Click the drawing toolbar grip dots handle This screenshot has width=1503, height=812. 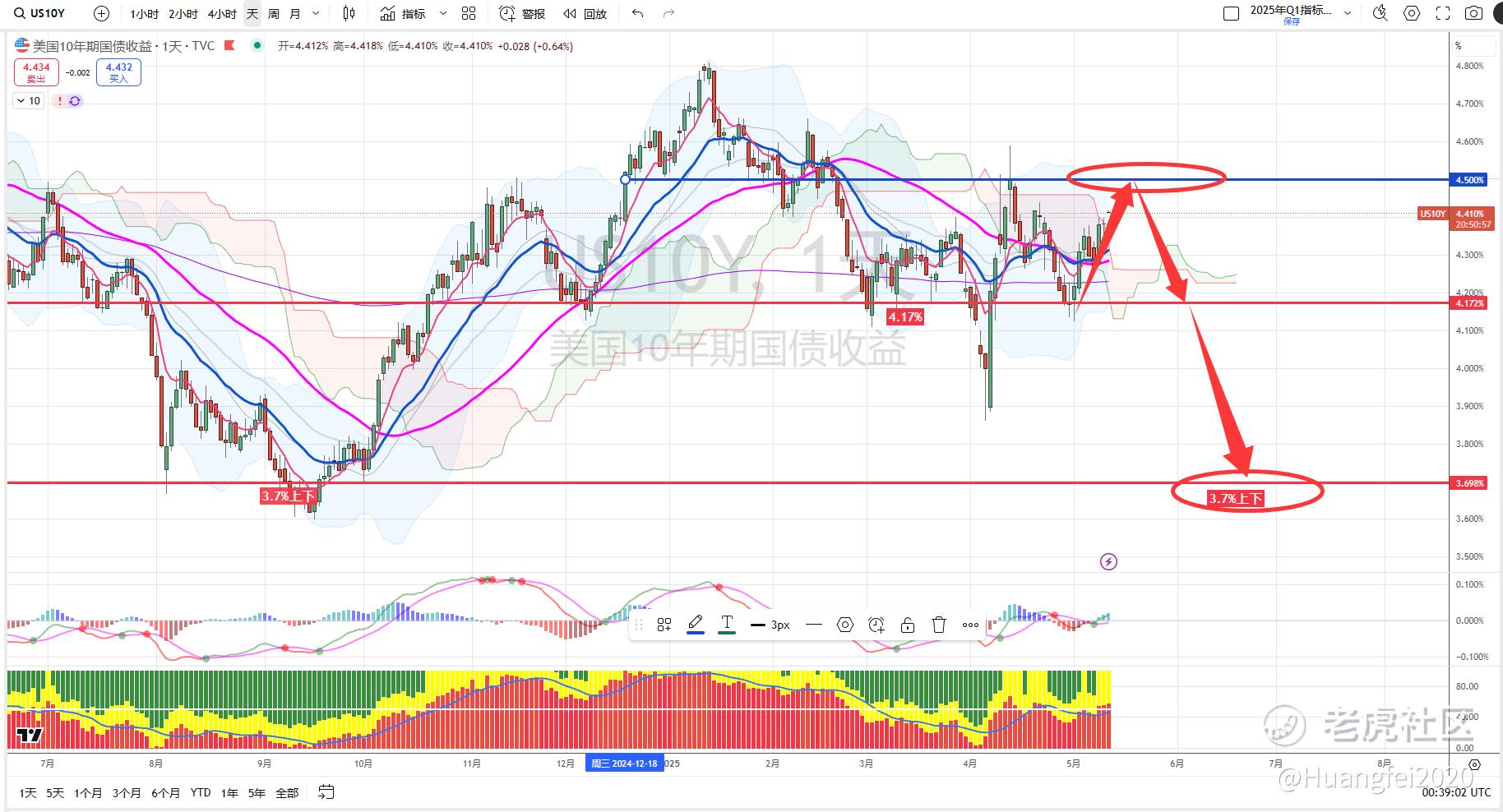click(x=639, y=625)
